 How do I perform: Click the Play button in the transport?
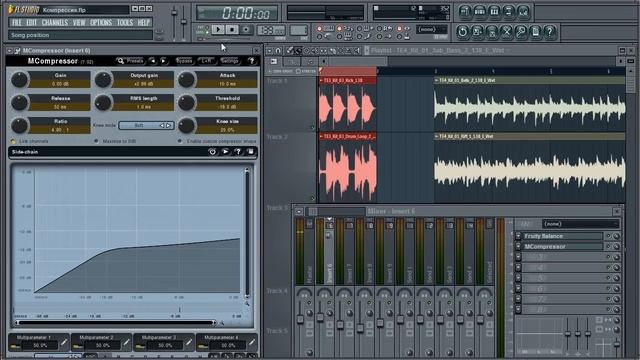pyautogui.click(x=218, y=29)
